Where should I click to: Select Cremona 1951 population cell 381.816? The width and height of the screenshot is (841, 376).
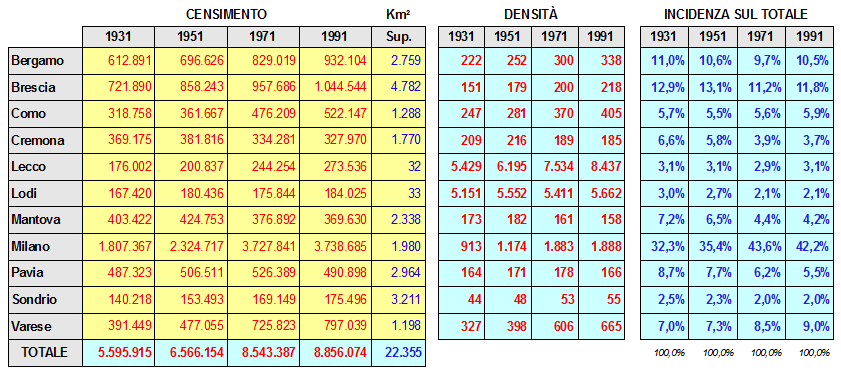pos(191,141)
